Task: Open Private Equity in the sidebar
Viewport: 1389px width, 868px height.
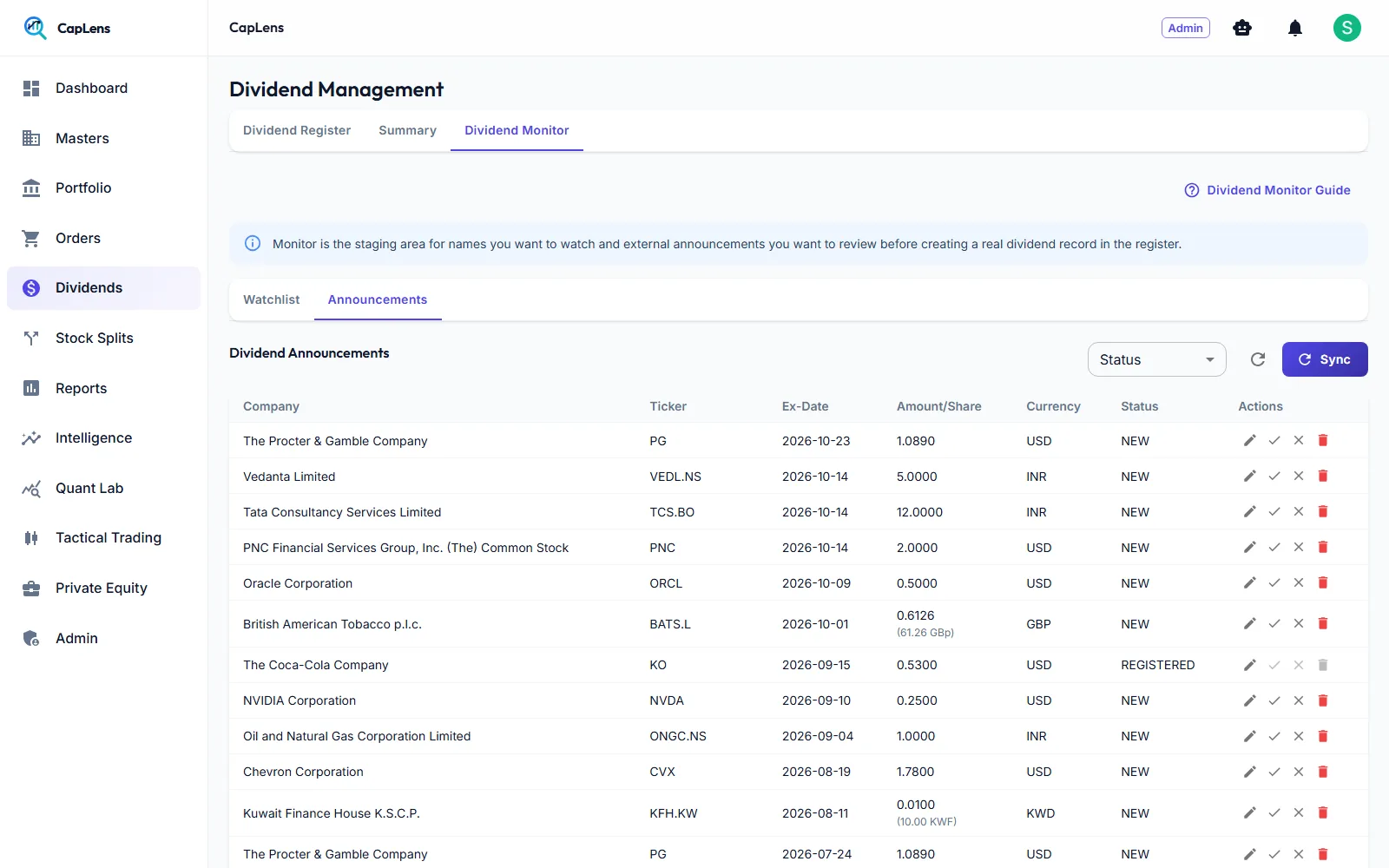Action: [103, 588]
